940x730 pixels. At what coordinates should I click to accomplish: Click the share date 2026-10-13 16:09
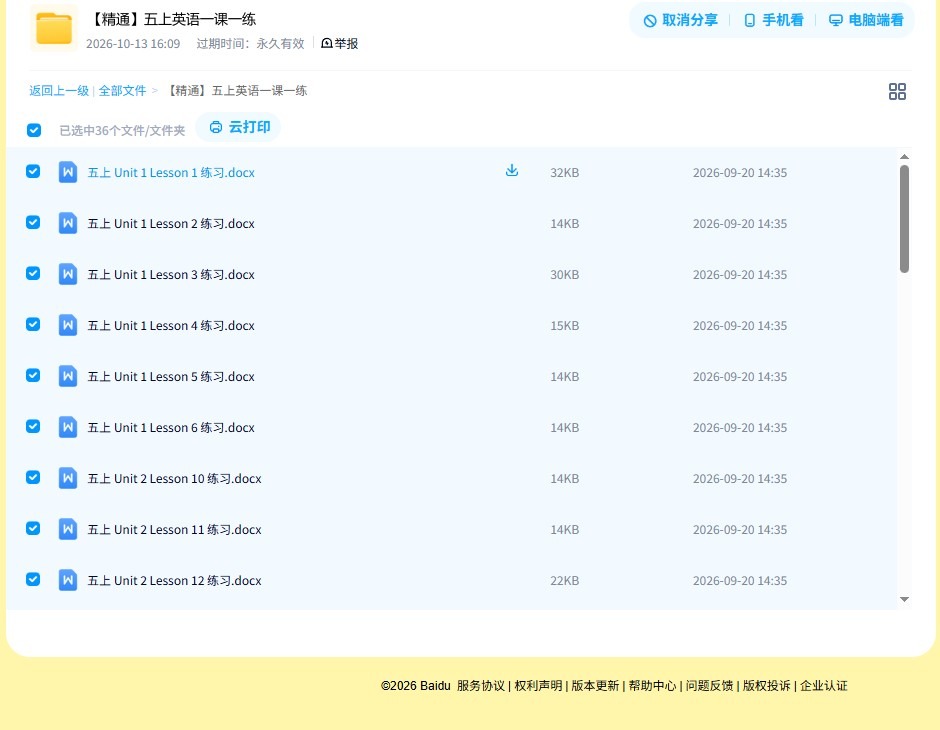133,44
